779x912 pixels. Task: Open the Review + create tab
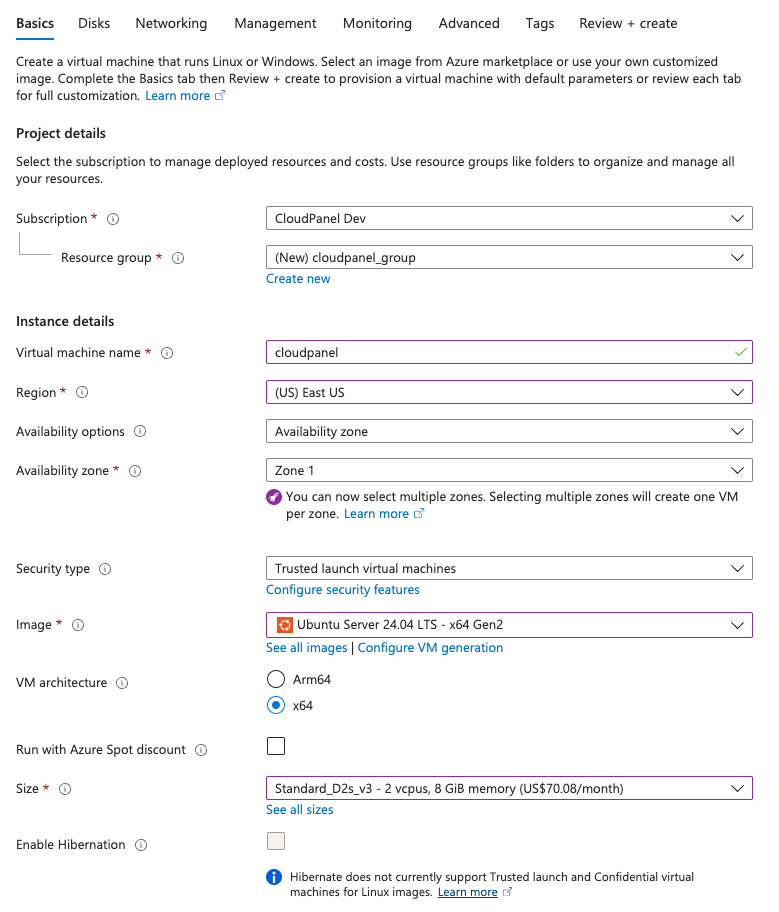628,23
